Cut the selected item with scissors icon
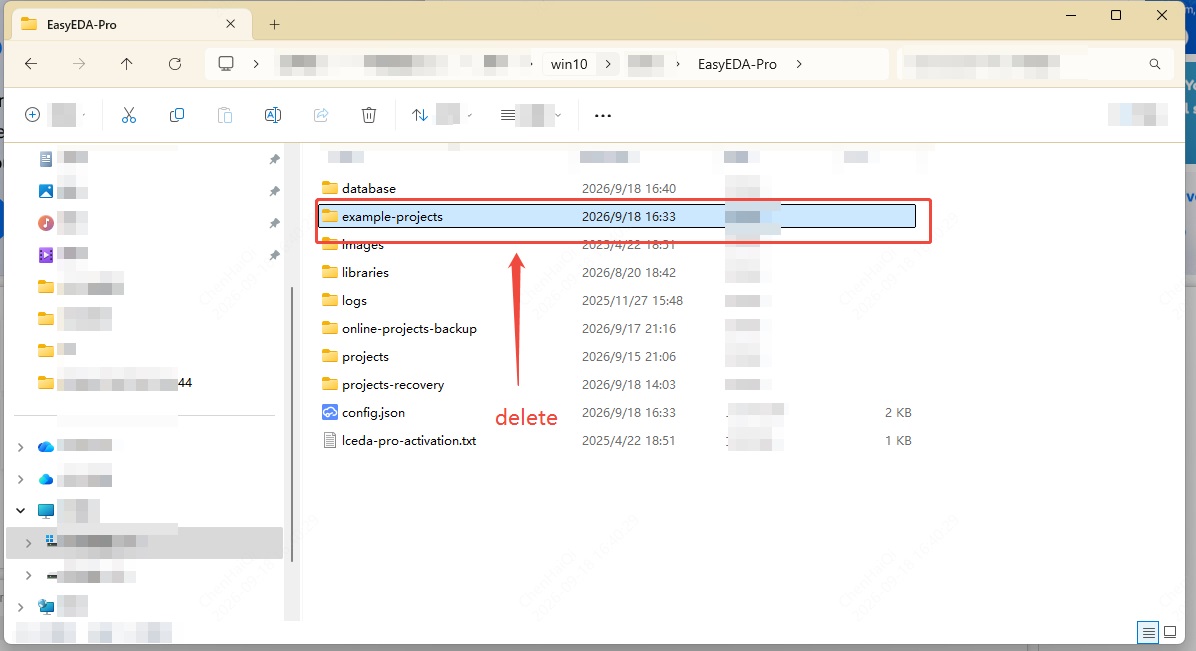Screen dimensions: 1196x651 [129, 115]
